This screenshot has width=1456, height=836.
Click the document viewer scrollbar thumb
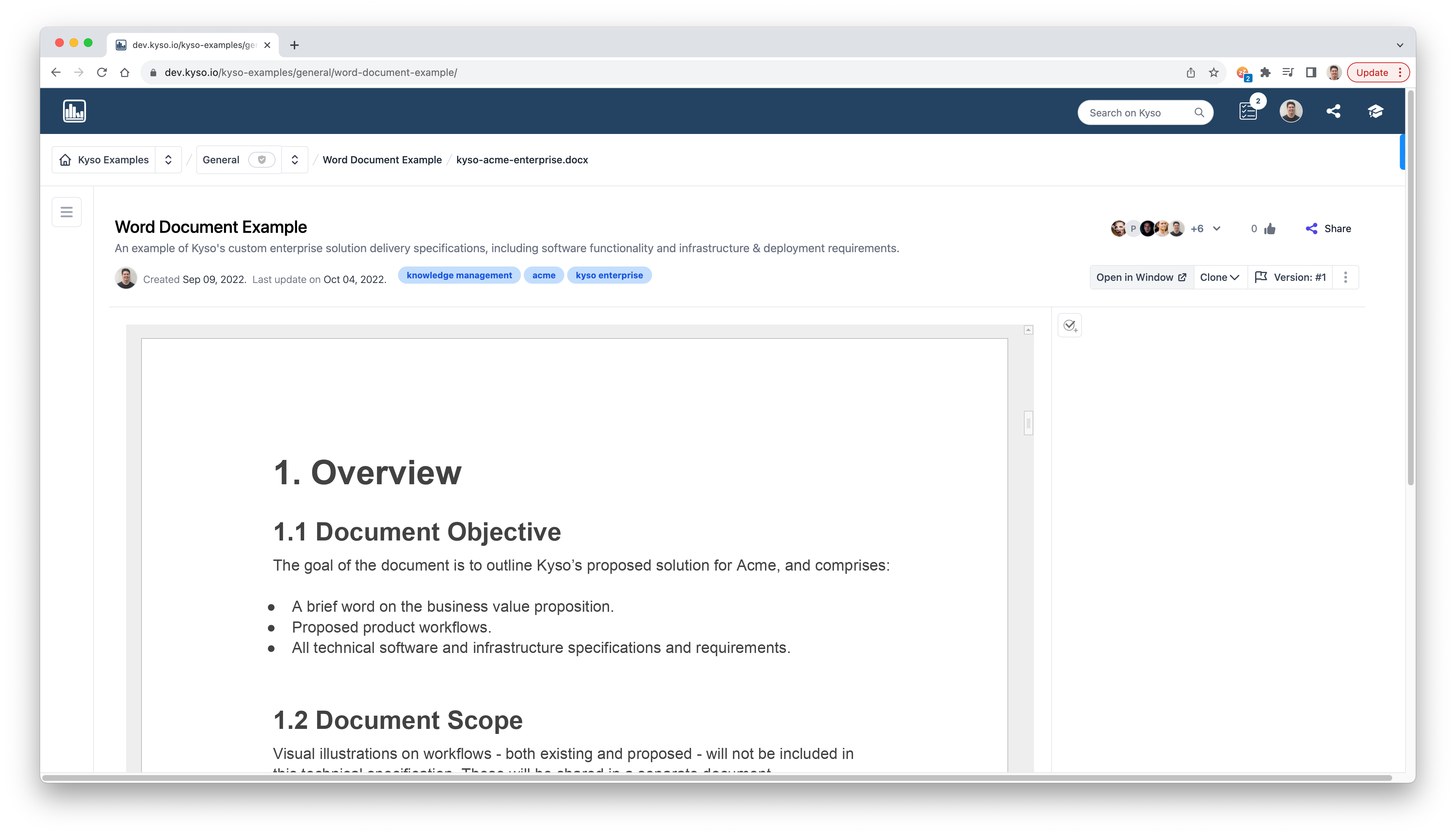1028,423
